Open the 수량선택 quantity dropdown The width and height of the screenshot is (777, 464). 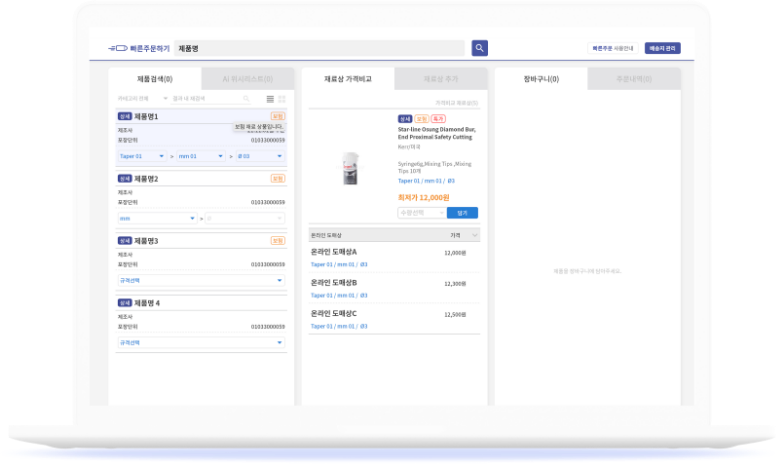(422, 213)
